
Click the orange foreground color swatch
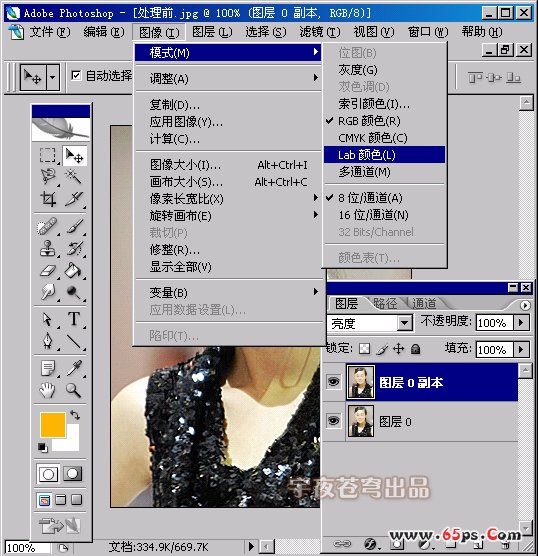coord(53,424)
